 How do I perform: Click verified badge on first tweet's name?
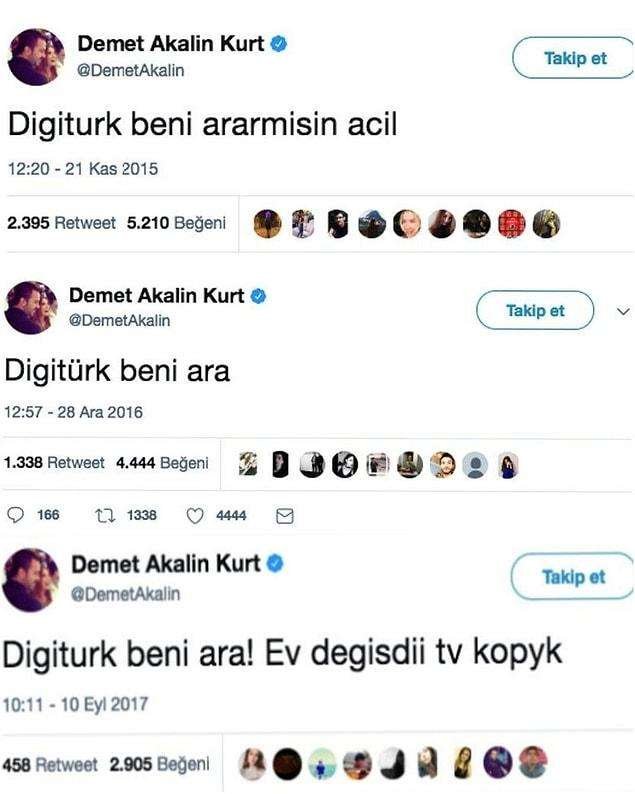[x=279, y=44]
